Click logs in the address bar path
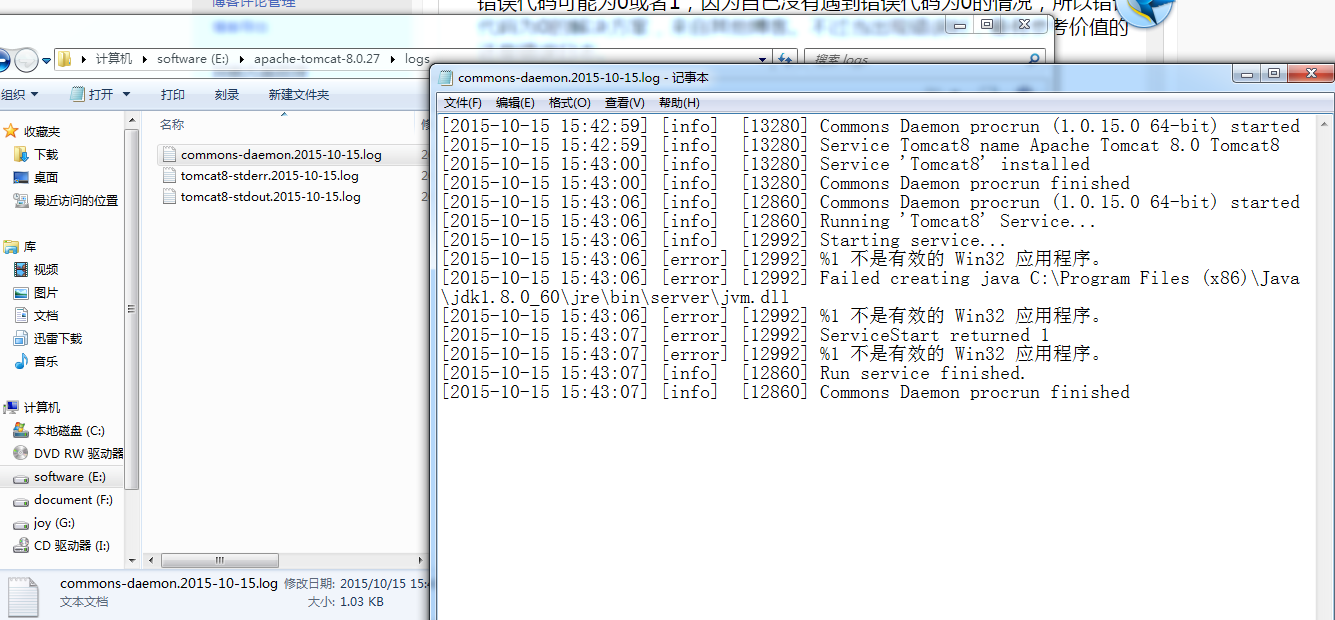 [x=417, y=59]
